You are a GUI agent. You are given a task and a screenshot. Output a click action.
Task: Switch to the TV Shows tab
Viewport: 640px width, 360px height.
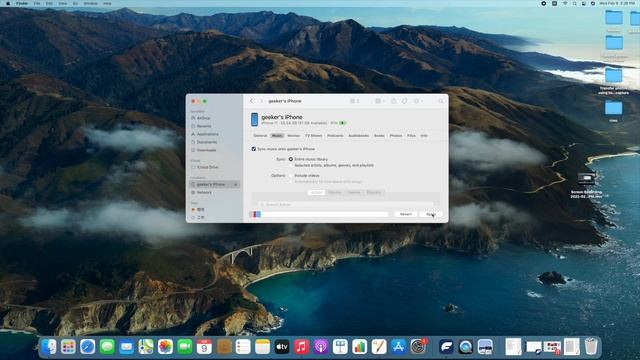(313, 136)
